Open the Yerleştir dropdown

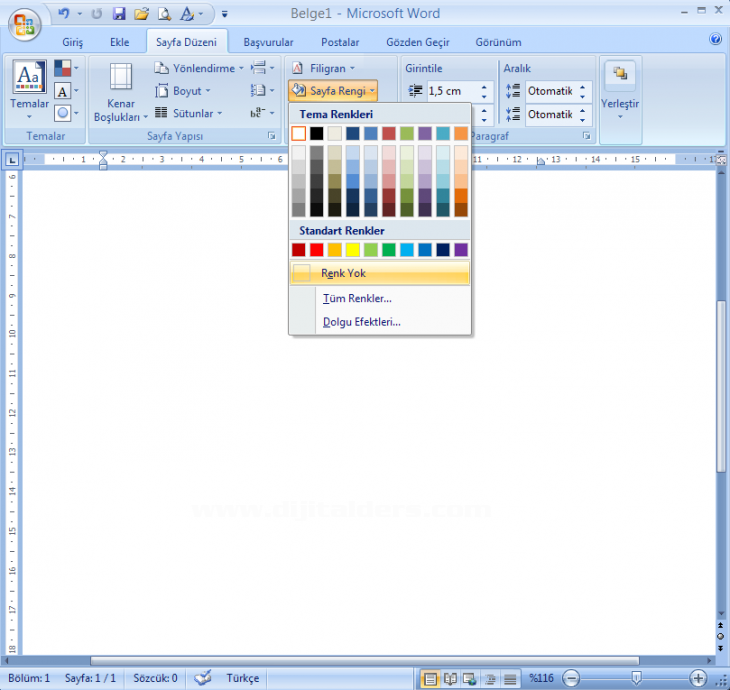(620, 91)
